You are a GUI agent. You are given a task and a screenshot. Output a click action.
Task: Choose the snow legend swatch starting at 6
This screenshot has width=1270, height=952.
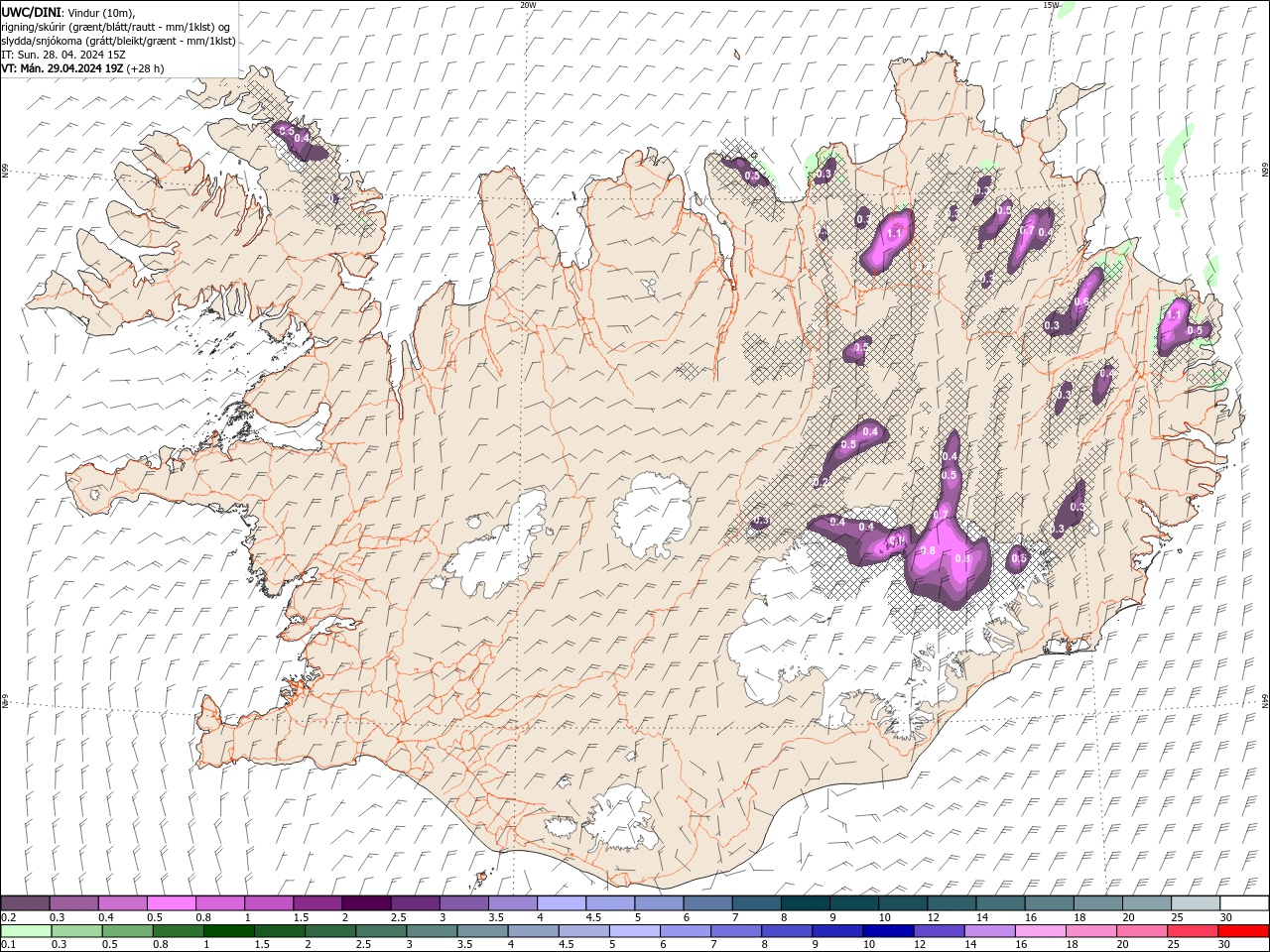(x=708, y=902)
